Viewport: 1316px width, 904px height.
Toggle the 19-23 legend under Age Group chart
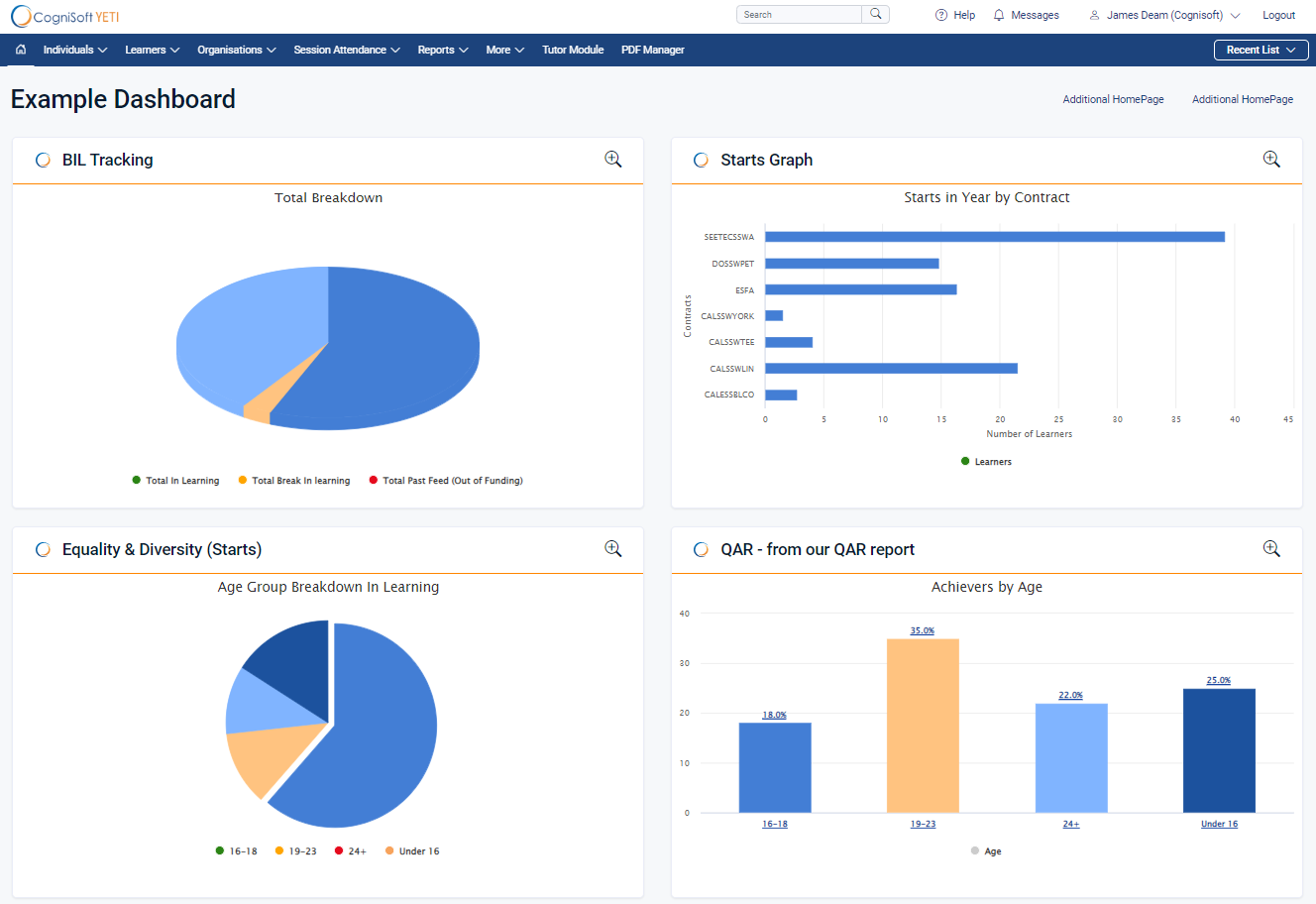(295, 850)
